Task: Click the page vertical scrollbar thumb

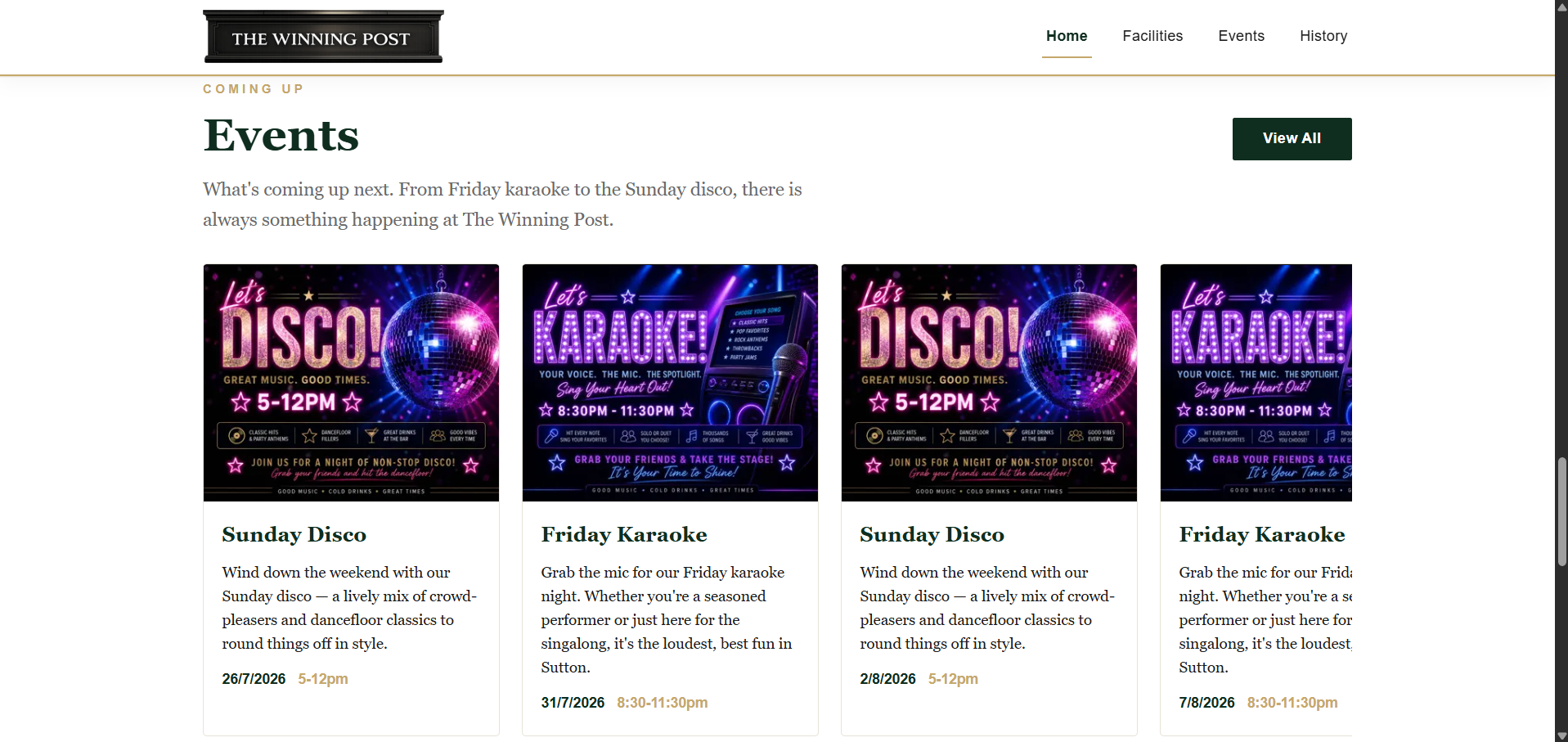Action: pos(1561,511)
